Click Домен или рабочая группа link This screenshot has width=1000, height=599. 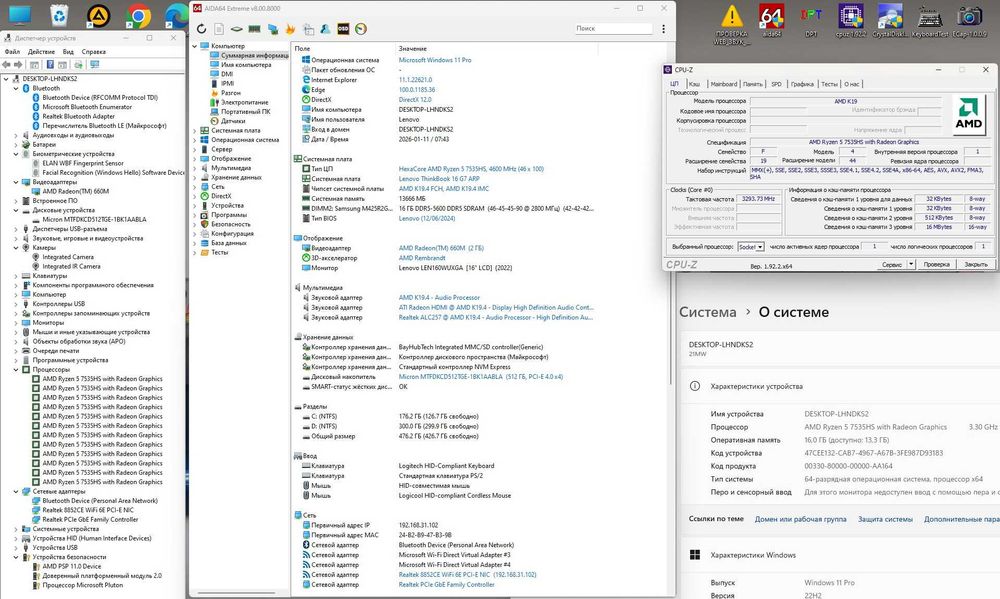[x=800, y=519]
